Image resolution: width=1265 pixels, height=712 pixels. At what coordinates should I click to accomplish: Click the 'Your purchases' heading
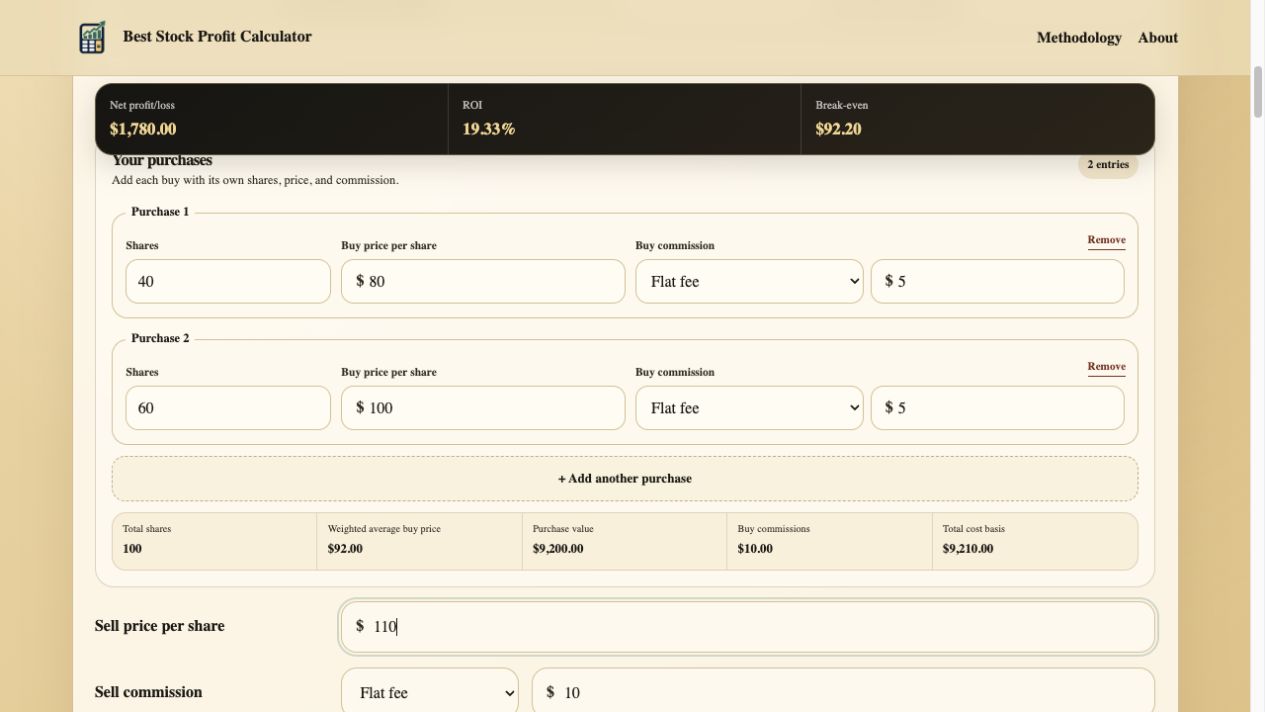pos(162,160)
